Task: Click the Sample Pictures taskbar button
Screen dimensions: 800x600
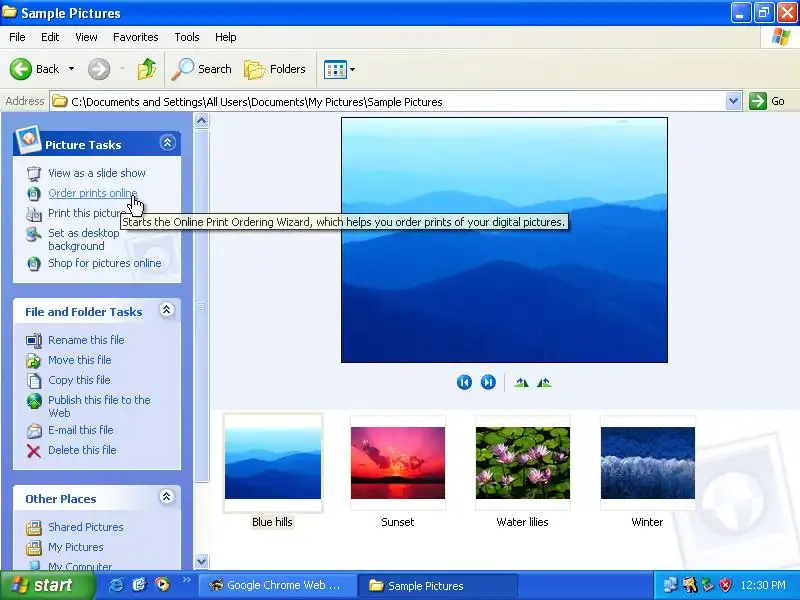Action: click(x=437, y=585)
